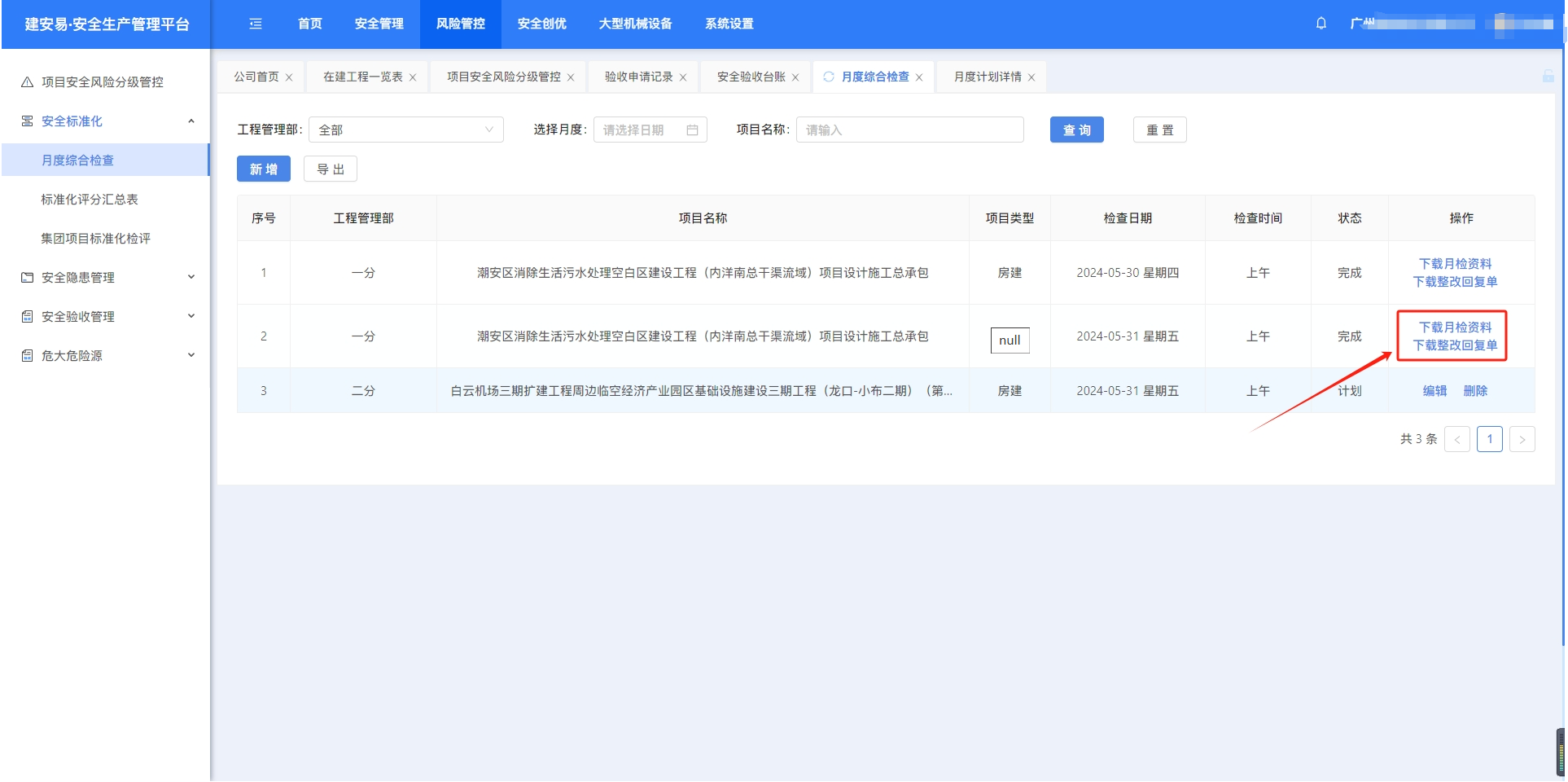Close the 验收申请记录 tab

(x=683, y=77)
